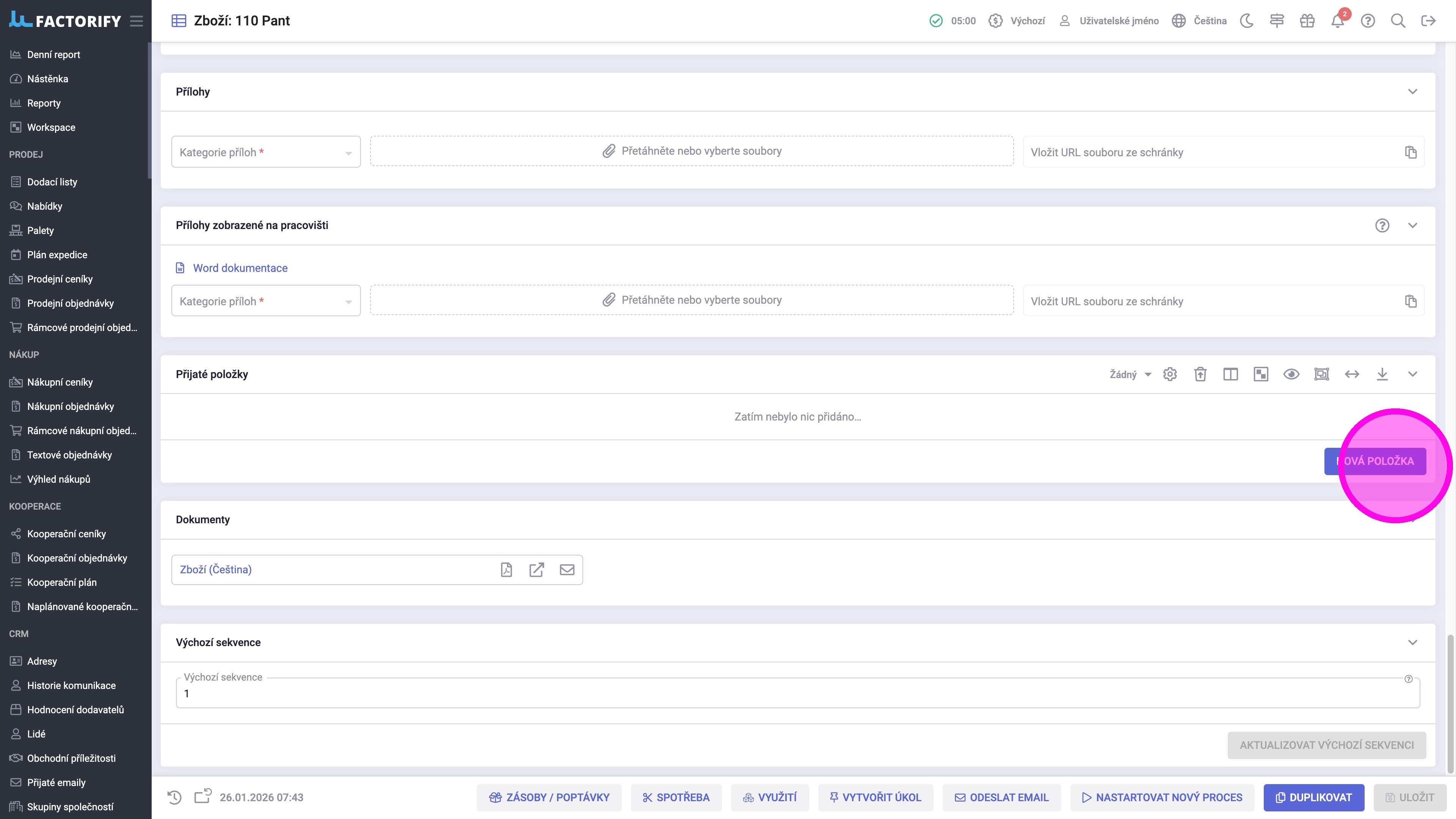
Task: Open the search magnifier in header
Action: [x=1398, y=21]
